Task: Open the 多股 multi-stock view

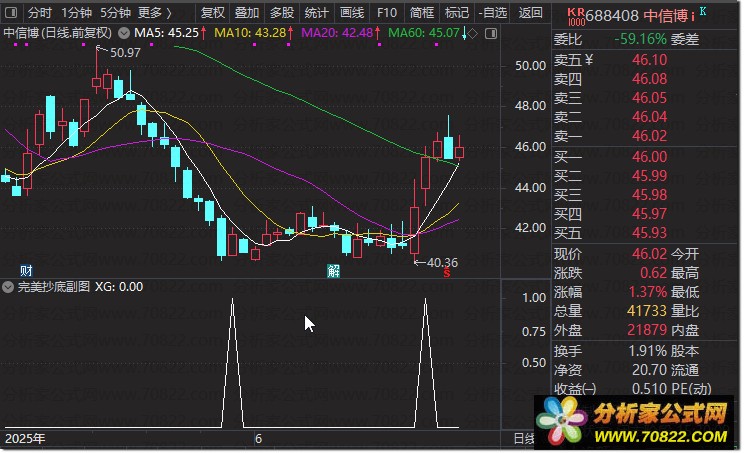Action: click(282, 13)
